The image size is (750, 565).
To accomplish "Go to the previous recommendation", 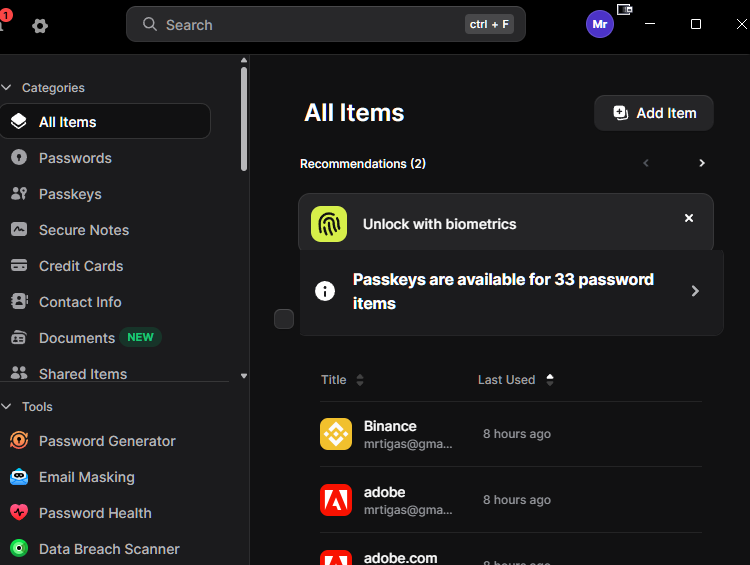I will click(646, 163).
